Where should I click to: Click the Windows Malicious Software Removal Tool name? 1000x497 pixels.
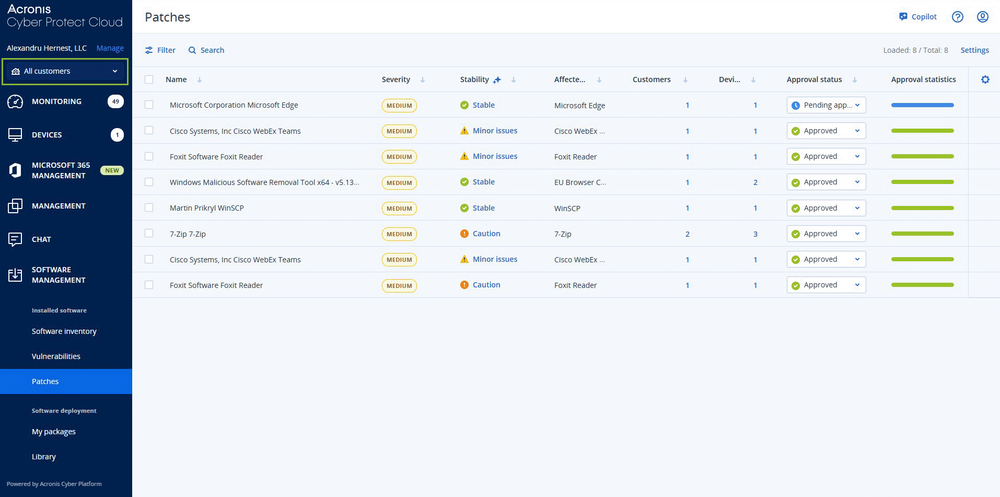tap(264, 182)
